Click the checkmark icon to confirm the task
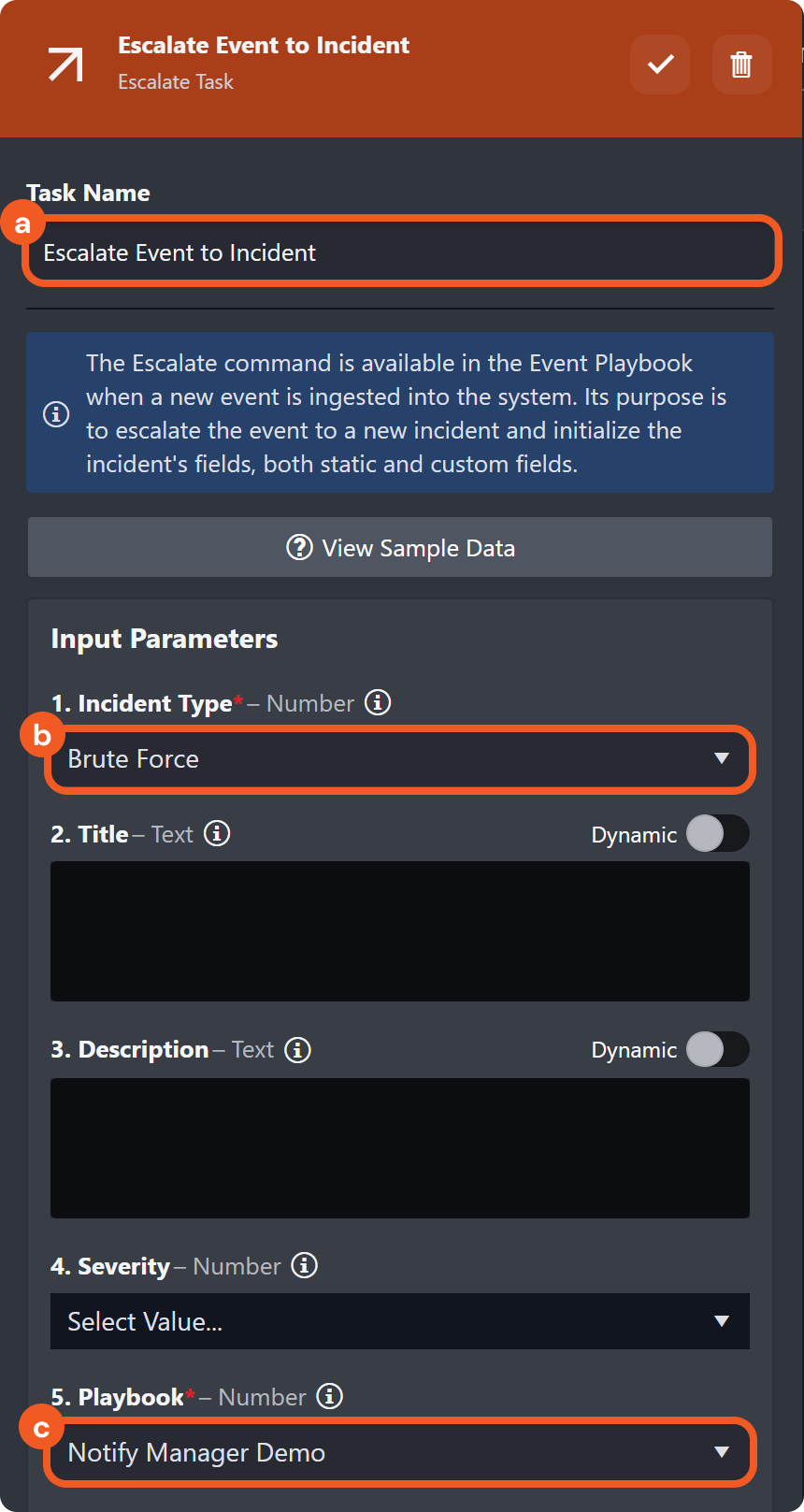Image resolution: width=804 pixels, height=1512 pixels. [660, 65]
